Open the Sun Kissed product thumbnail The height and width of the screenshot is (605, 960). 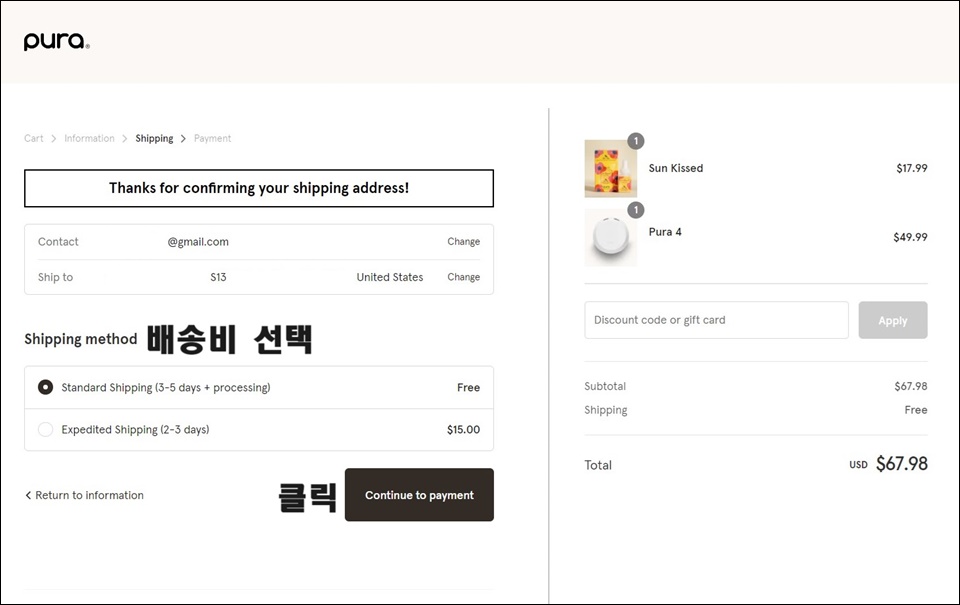pos(610,168)
